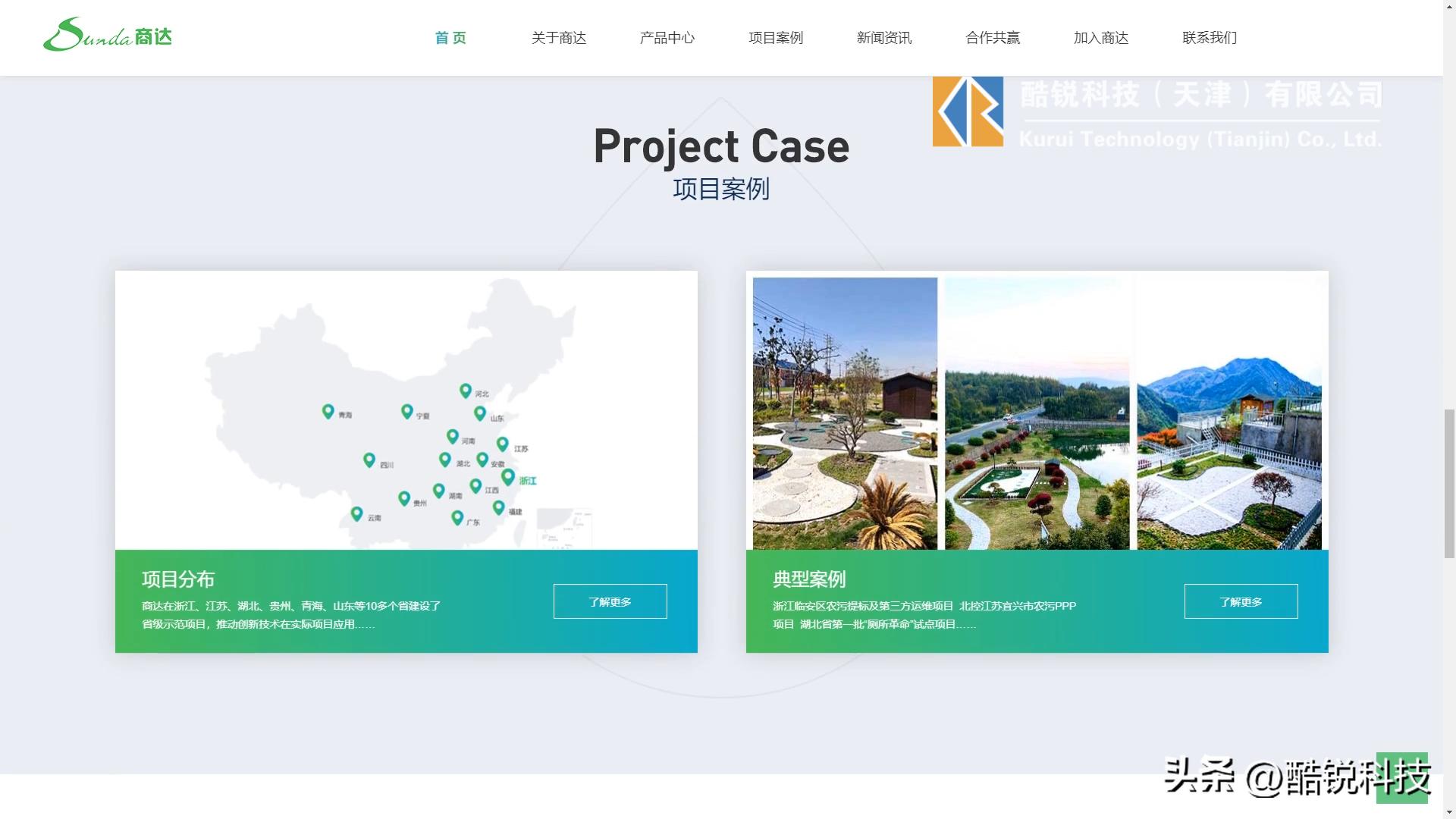Click 了解更多 button under 项目分布
1456x819 pixels.
click(610, 601)
